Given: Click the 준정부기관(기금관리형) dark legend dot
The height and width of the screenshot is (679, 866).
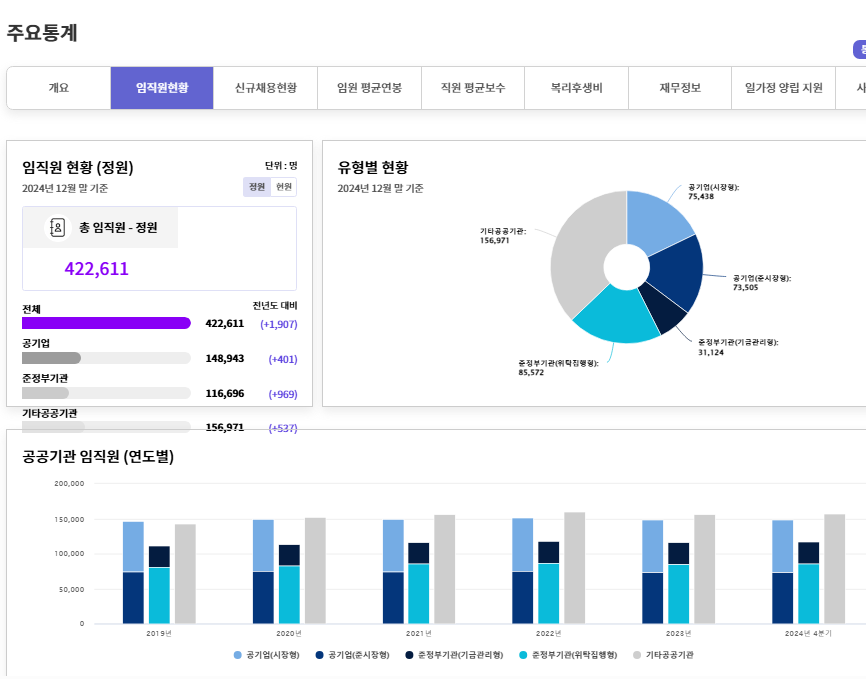Looking at the screenshot, I should [409, 653].
